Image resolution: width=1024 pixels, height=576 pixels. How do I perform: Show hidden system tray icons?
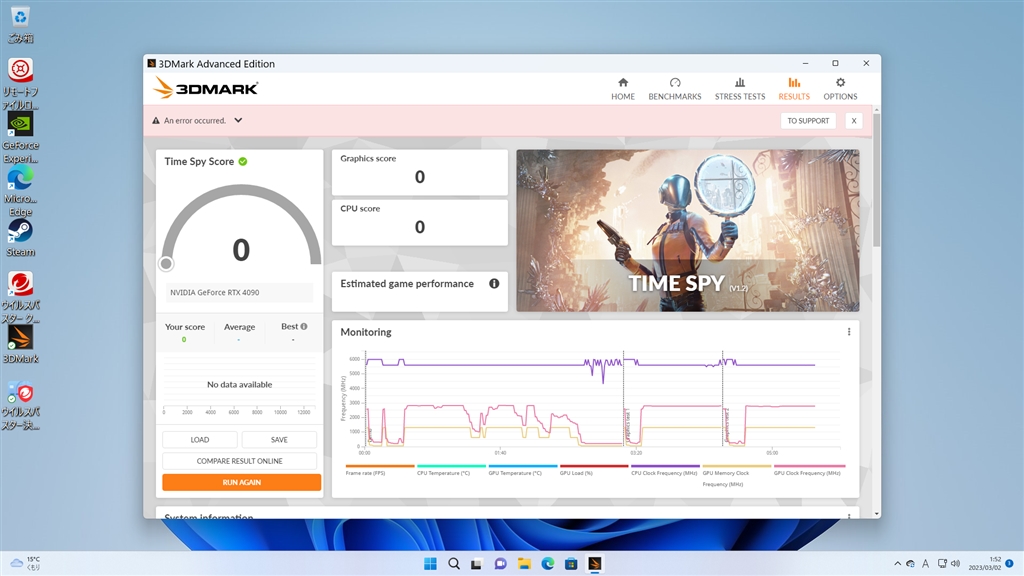point(897,564)
